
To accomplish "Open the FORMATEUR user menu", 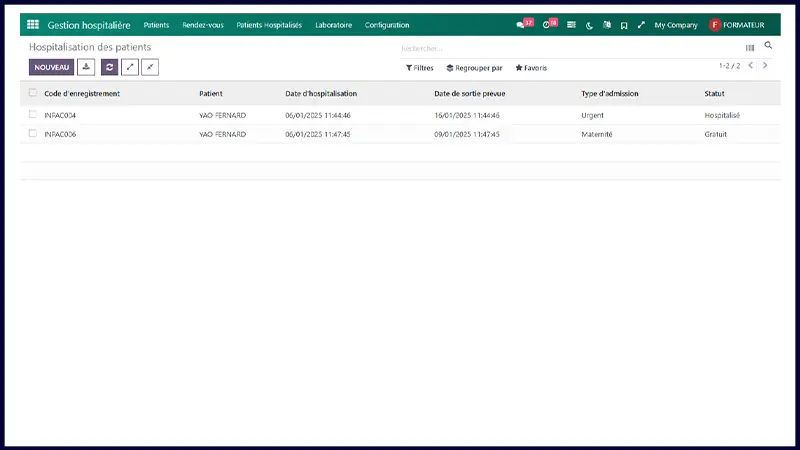I will coord(737,24).
